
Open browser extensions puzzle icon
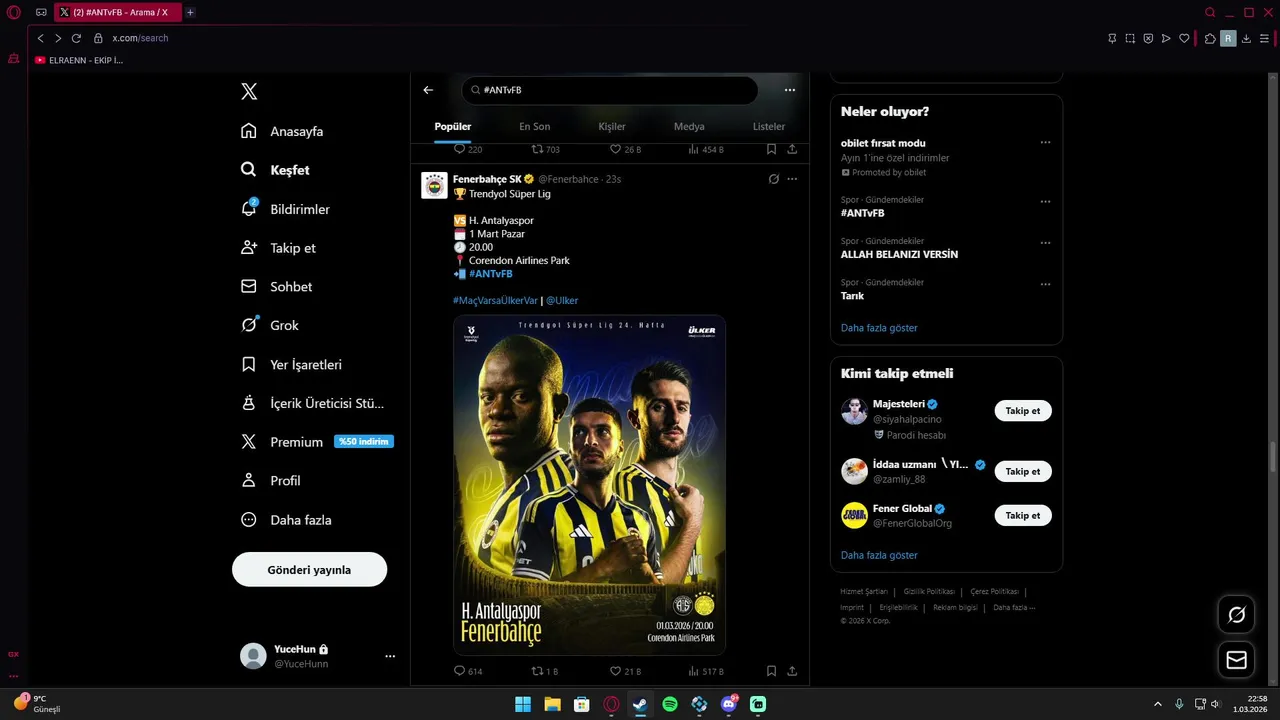click(x=1210, y=38)
